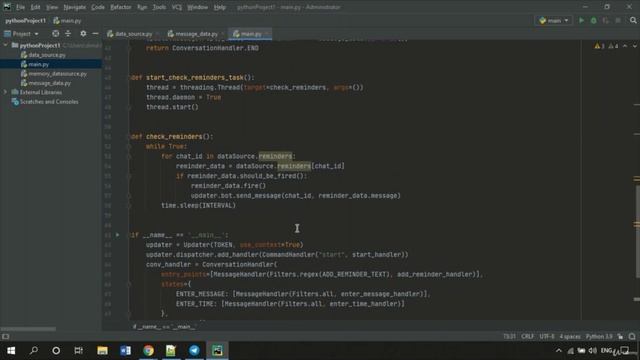Click the Stop process icon
The image size is (640, 360).
(618, 20)
